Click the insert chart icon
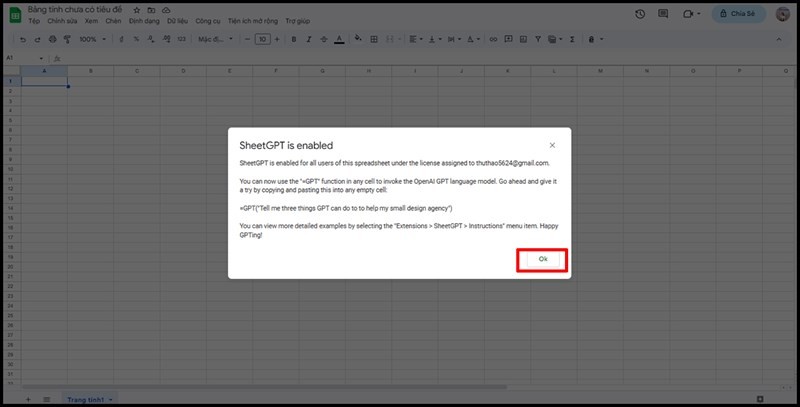 [x=523, y=39]
